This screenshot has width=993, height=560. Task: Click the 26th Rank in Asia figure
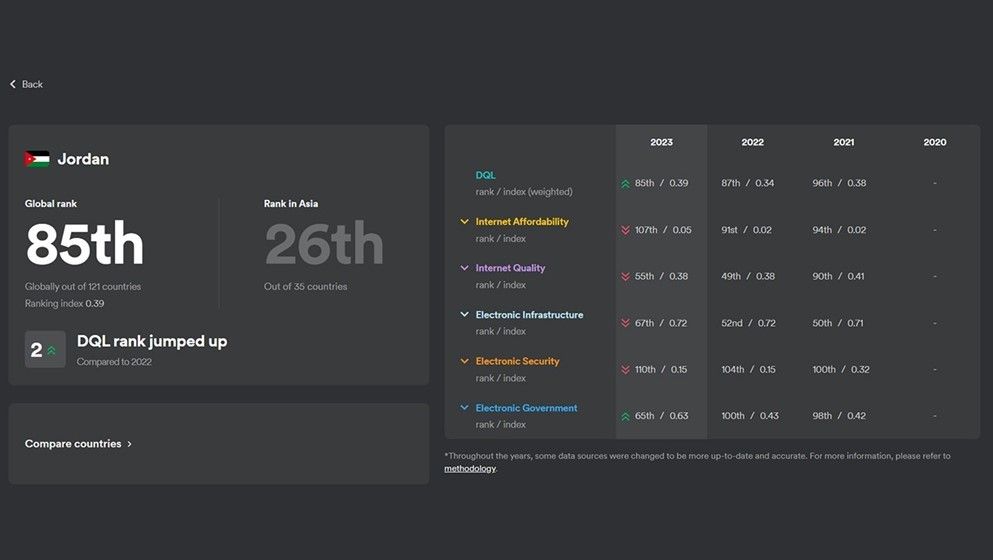tap(324, 243)
